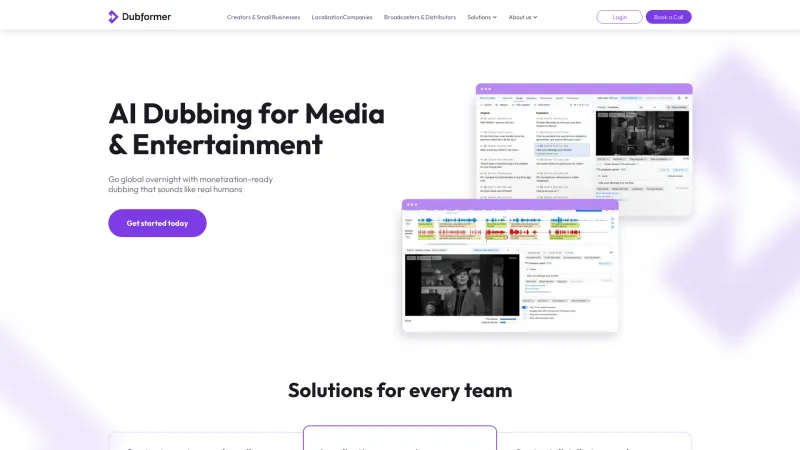Open Localization Companies page
Viewport: 800px width, 450px height.
coord(342,17)
